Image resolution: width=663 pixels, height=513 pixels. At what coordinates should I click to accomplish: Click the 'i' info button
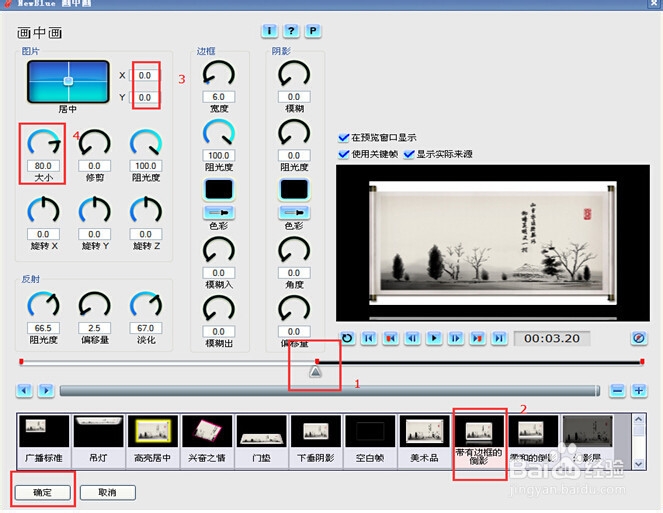pos(269,31)
